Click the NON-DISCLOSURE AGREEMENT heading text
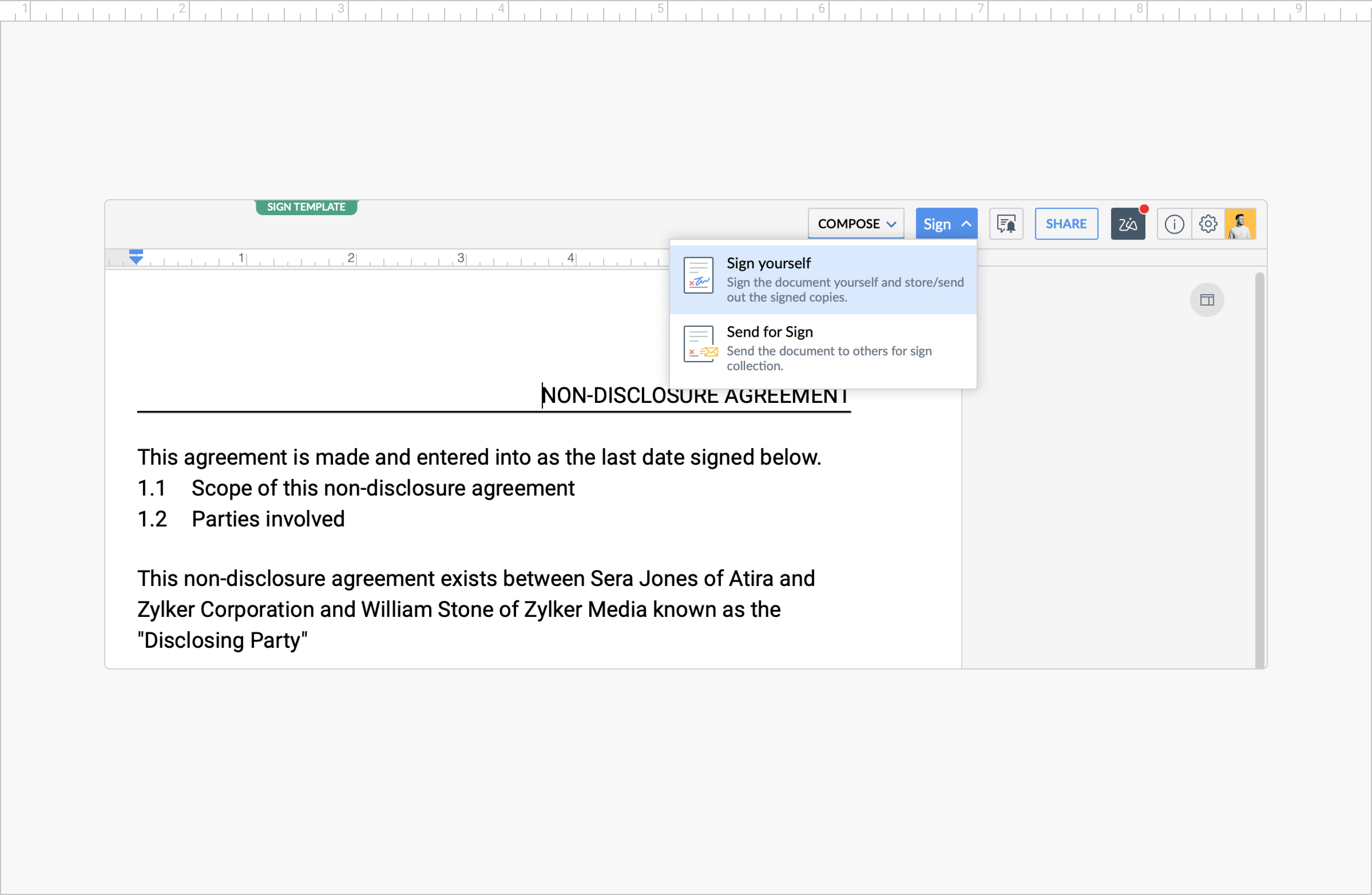Image resolution: width=1372 pixels, height=895 pixels. pyautogui.click(x=694, y=396)
